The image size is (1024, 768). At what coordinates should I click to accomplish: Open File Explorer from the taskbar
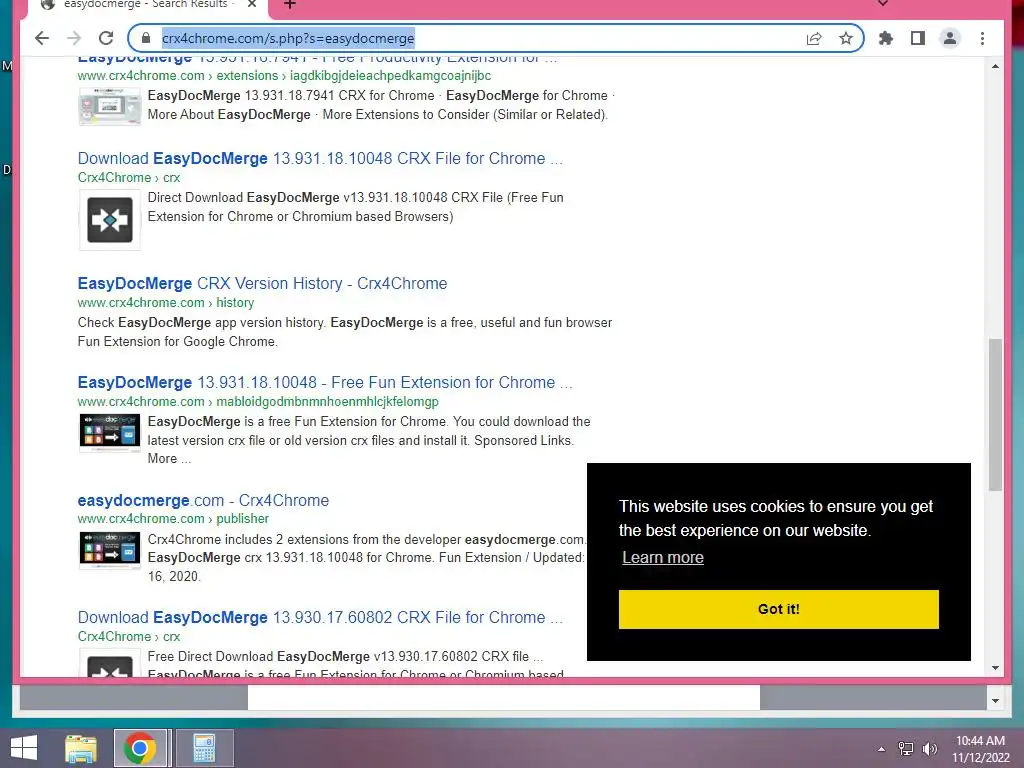[81, 748]
